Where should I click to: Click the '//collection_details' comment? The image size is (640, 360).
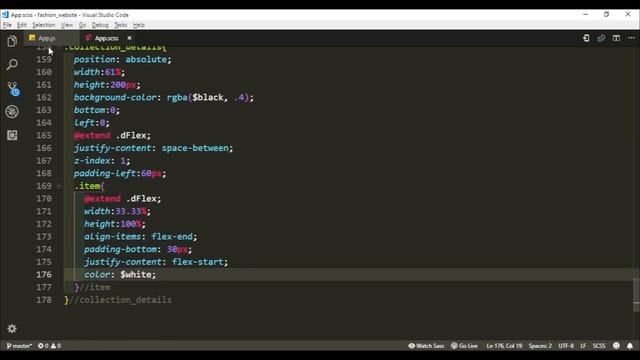120,300
